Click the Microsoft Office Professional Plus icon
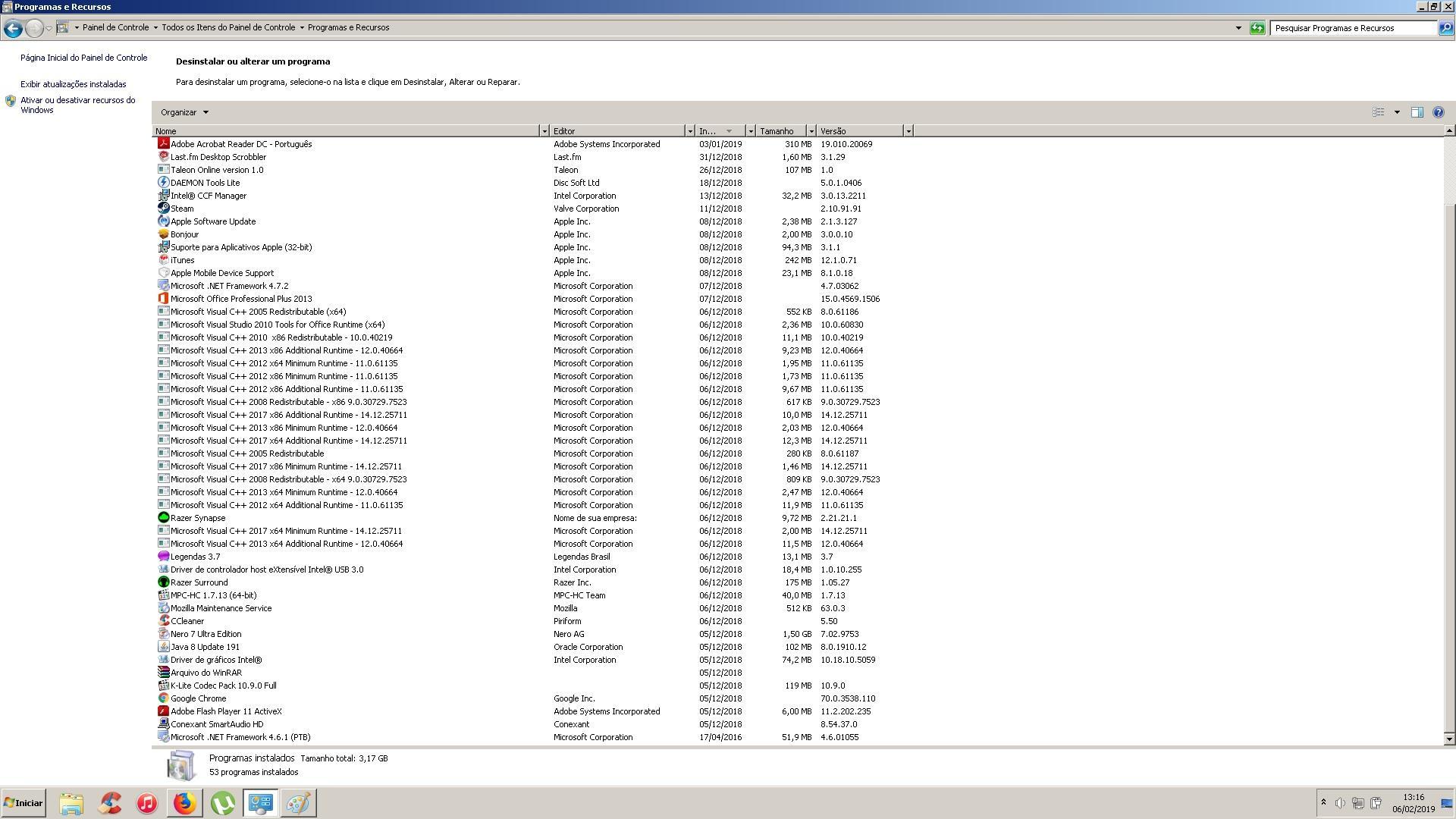The image size is (1456, 819). pyautogui.click(x=163, y=298)
